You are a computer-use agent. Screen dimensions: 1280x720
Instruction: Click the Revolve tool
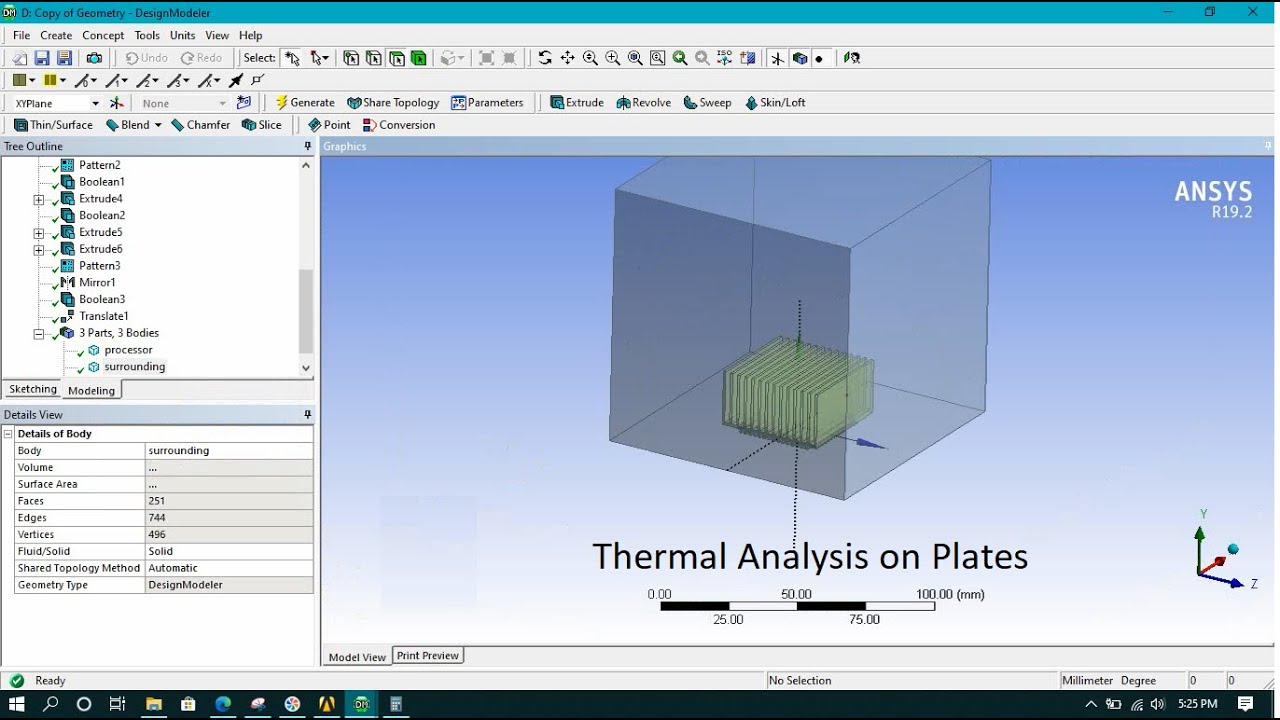coord(644,103)
